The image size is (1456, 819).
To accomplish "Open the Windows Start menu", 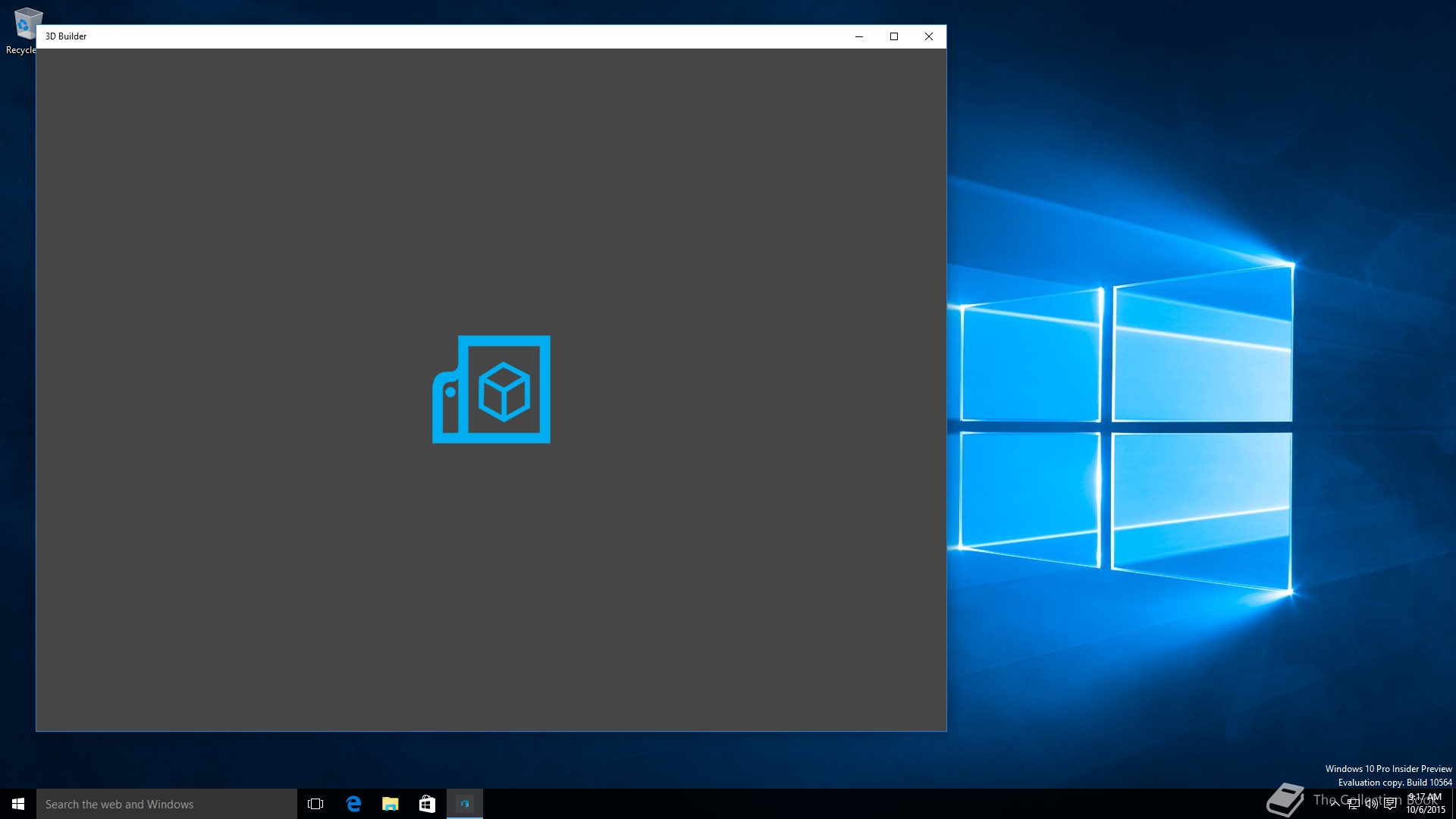I will (x=18, y=804).
